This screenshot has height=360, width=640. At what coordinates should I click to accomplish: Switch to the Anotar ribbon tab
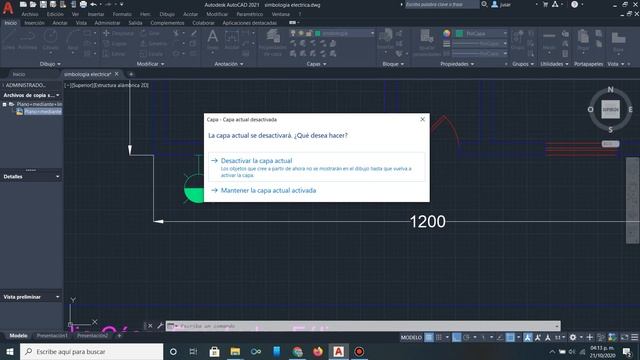(60, 23)
